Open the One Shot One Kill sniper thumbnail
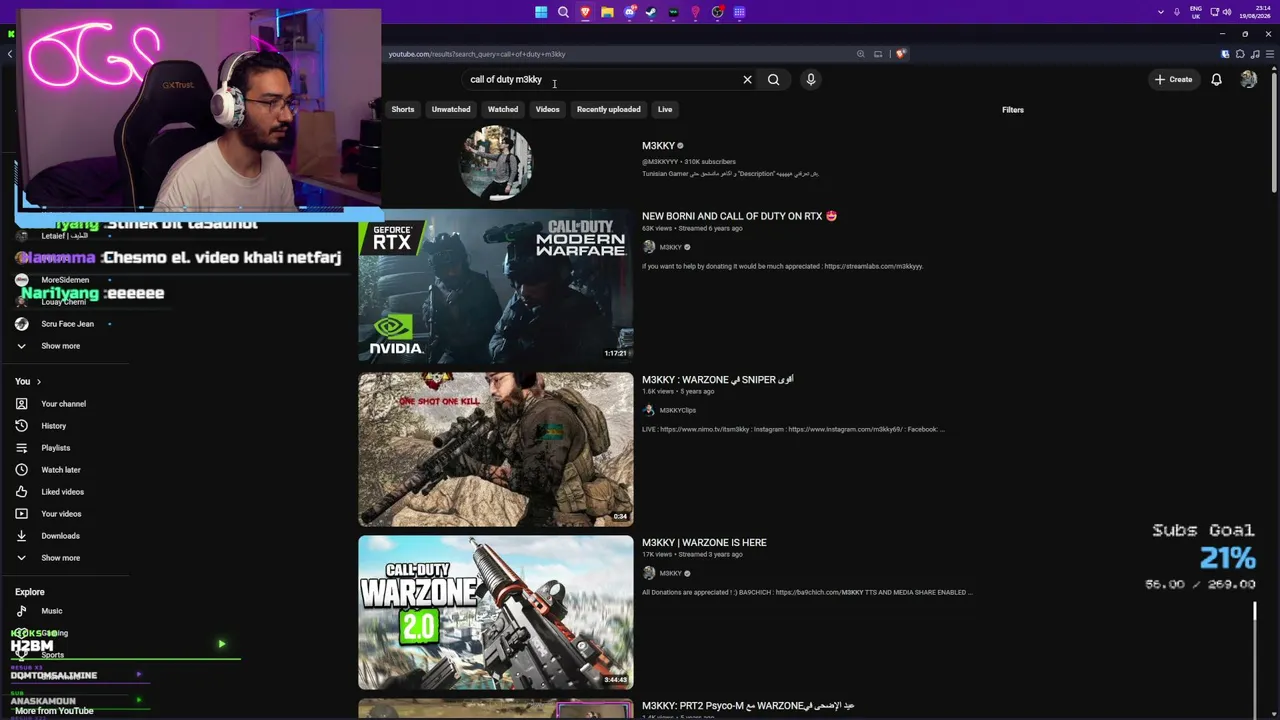This screenshot has height=720, width=1280. tap(496, 450)
